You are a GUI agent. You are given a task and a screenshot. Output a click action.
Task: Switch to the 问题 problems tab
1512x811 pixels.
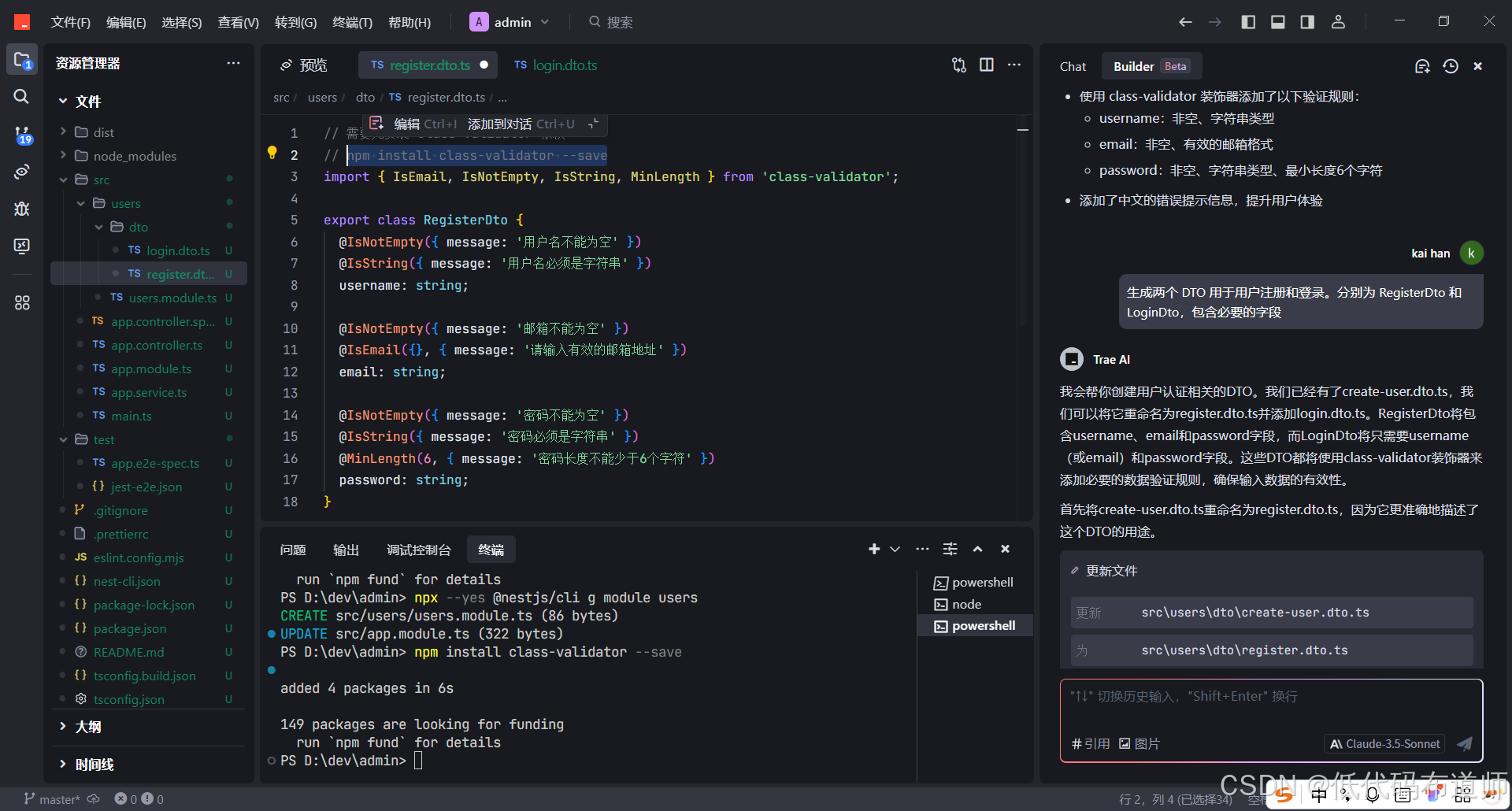click(293, 550)
